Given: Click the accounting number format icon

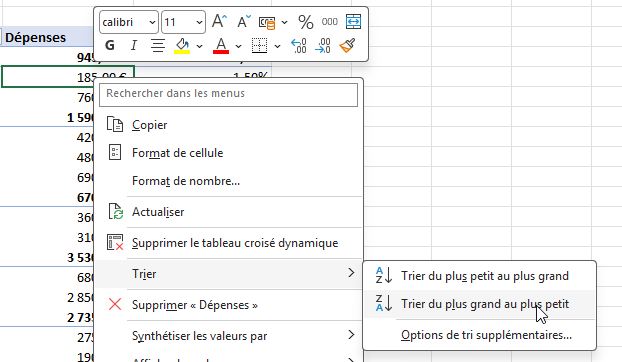Looking at the screenshot, I should [267, 22].
